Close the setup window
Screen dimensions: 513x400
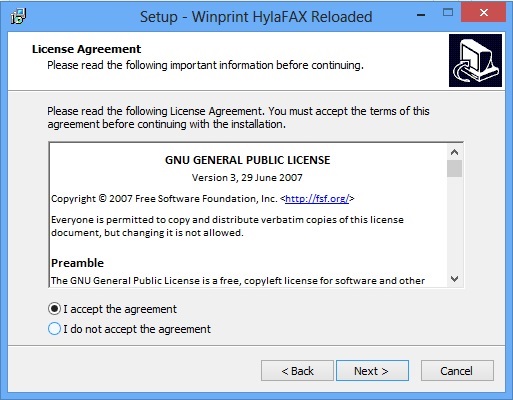click(483, 13)
